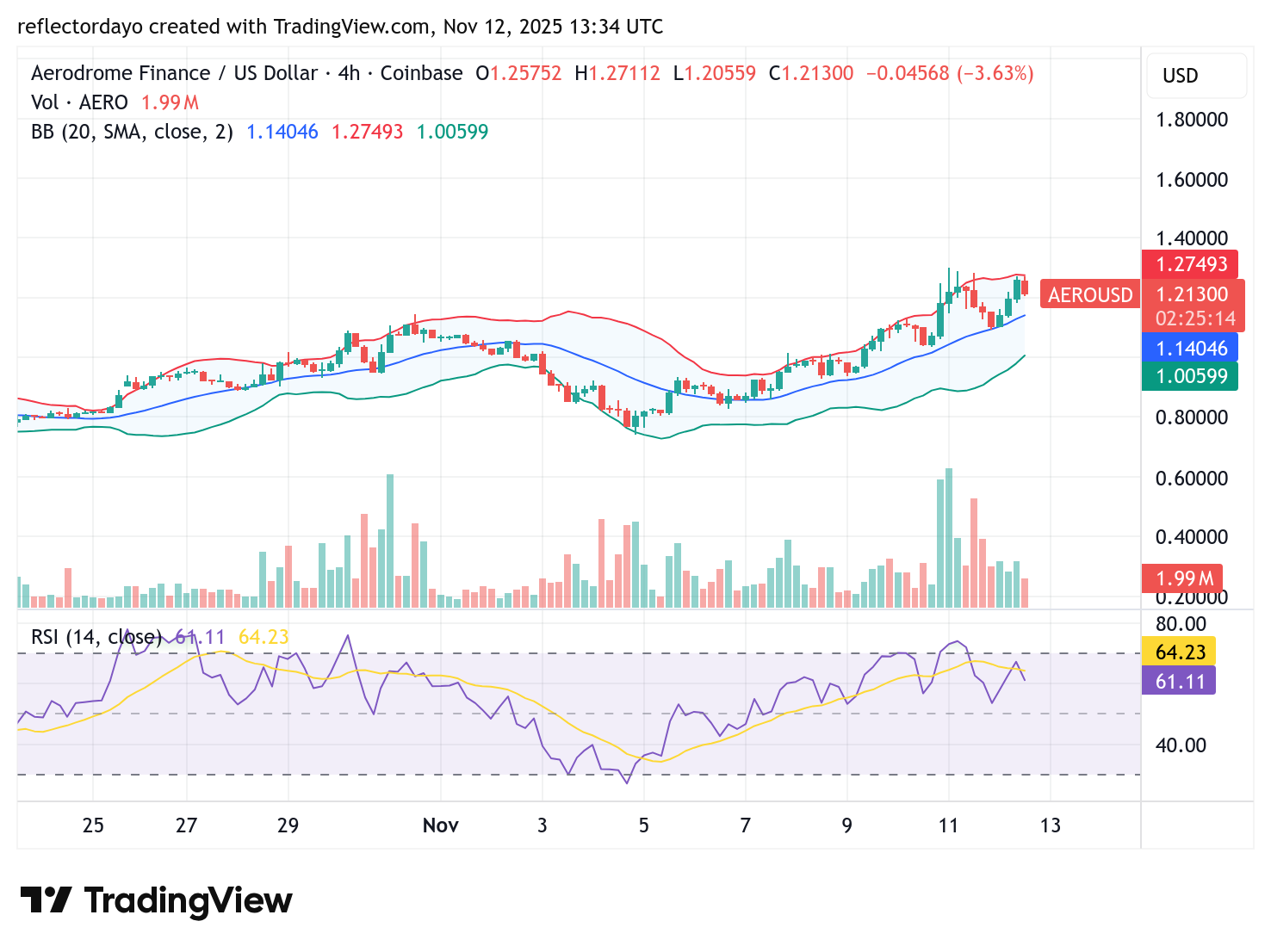
Task: Click the 0.60000 price scale label
Action: point(1192,479)
